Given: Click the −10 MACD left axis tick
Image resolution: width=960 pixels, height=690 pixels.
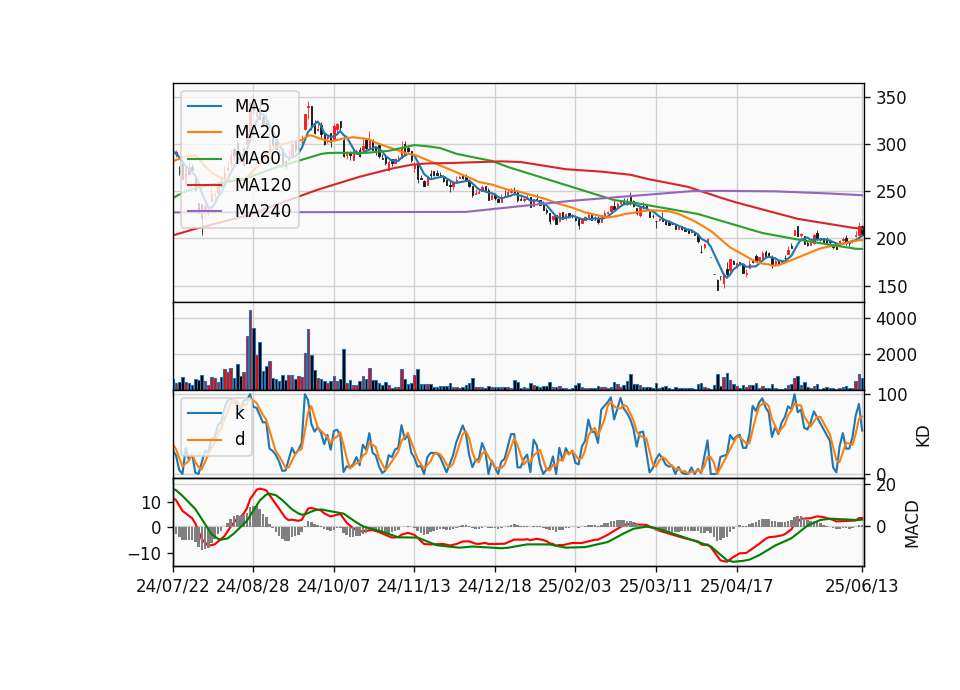Looking at the screenshot, I should pos(145,553).
